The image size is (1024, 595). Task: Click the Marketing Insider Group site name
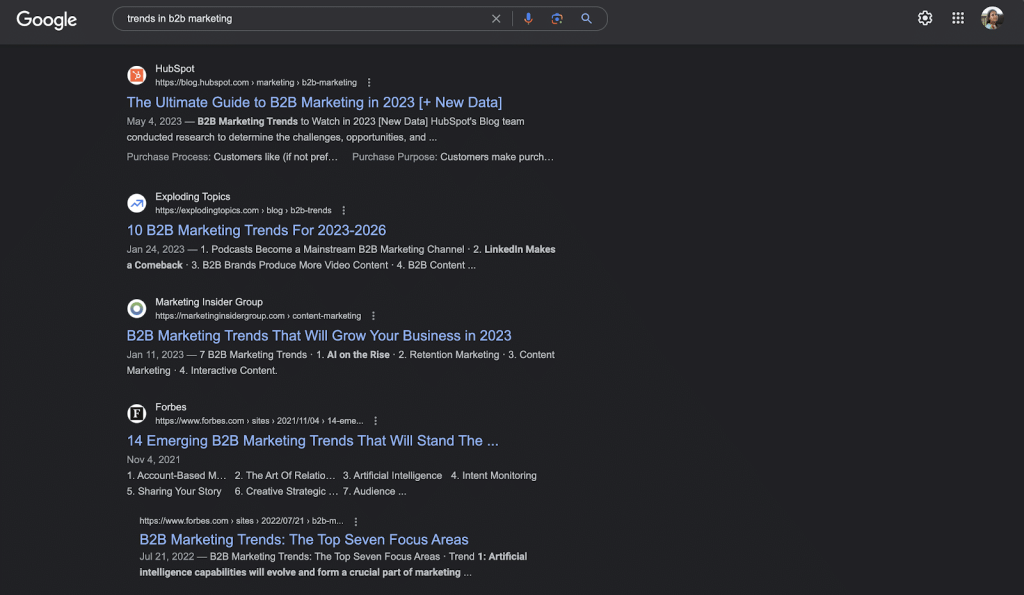[x=209, y=302]
